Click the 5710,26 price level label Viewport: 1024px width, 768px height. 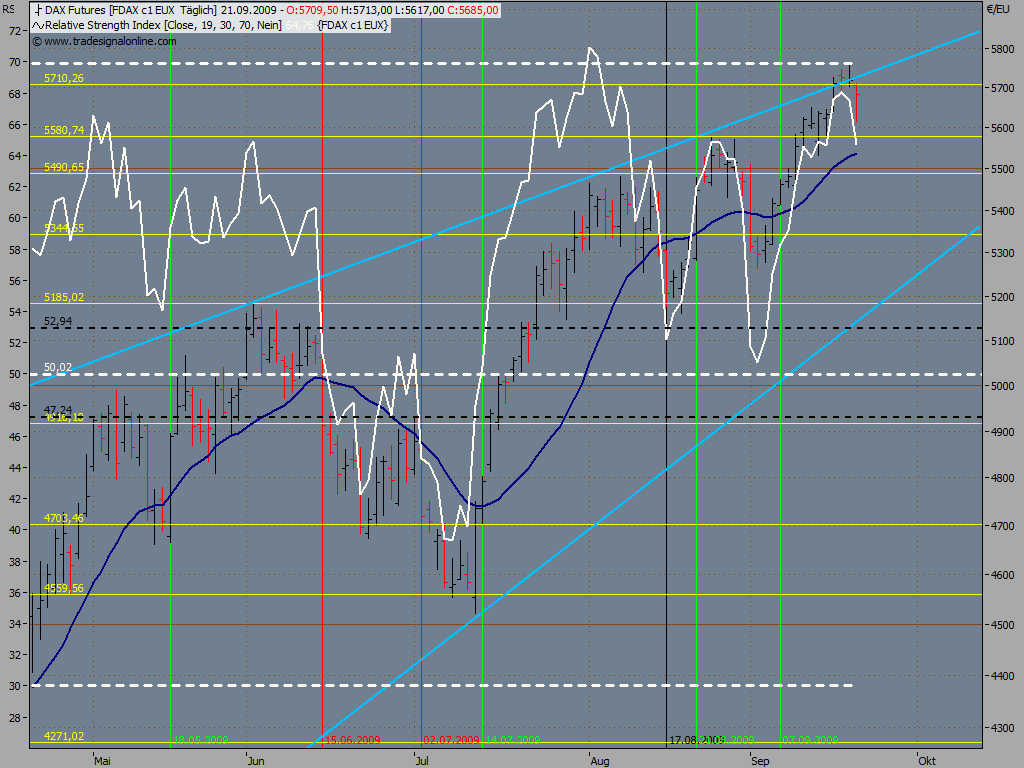click(64, 78)
